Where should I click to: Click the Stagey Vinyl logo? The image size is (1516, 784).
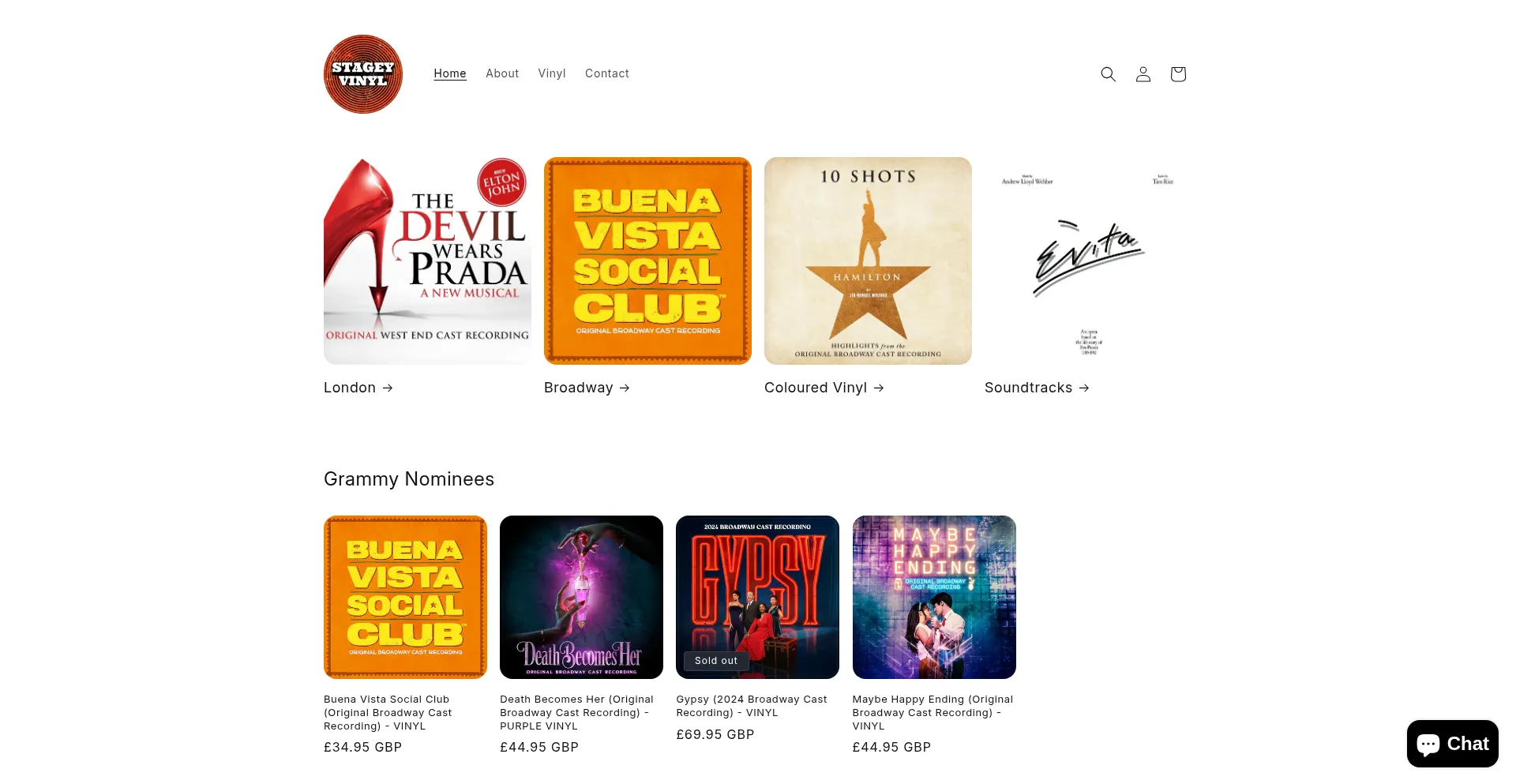point(363,74)
